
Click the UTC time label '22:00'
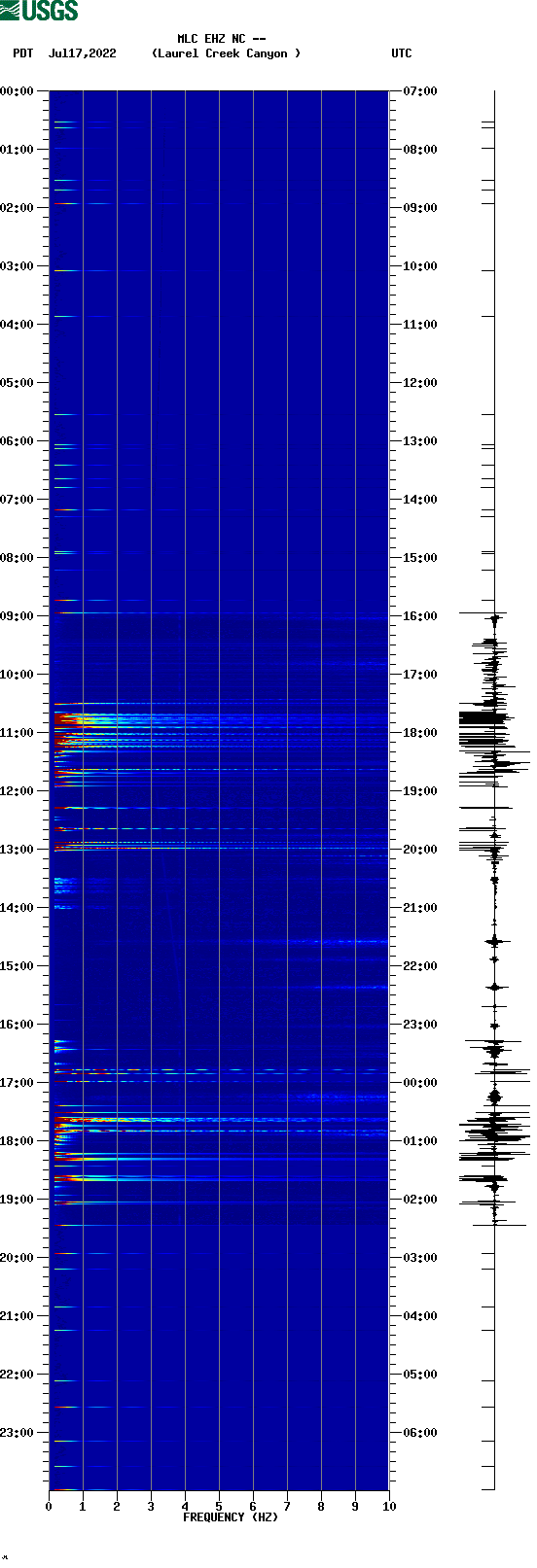pos(420,966)
